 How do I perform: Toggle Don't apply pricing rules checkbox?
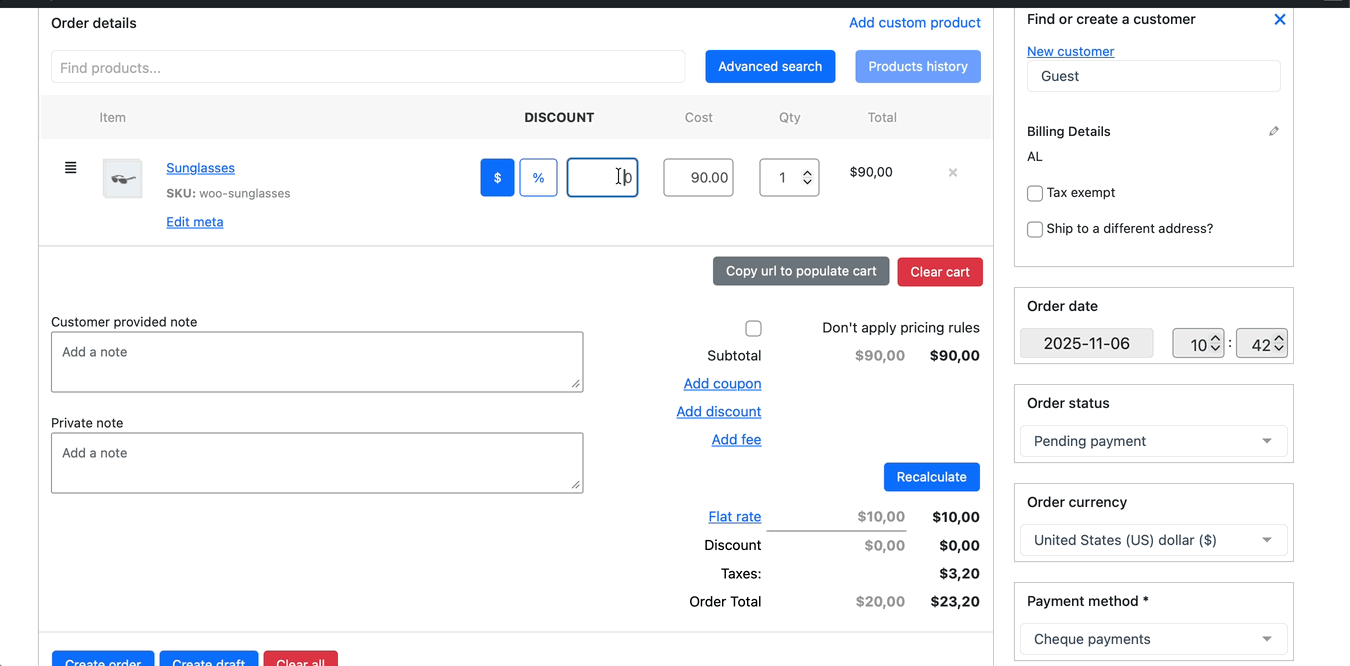[753, 328]
